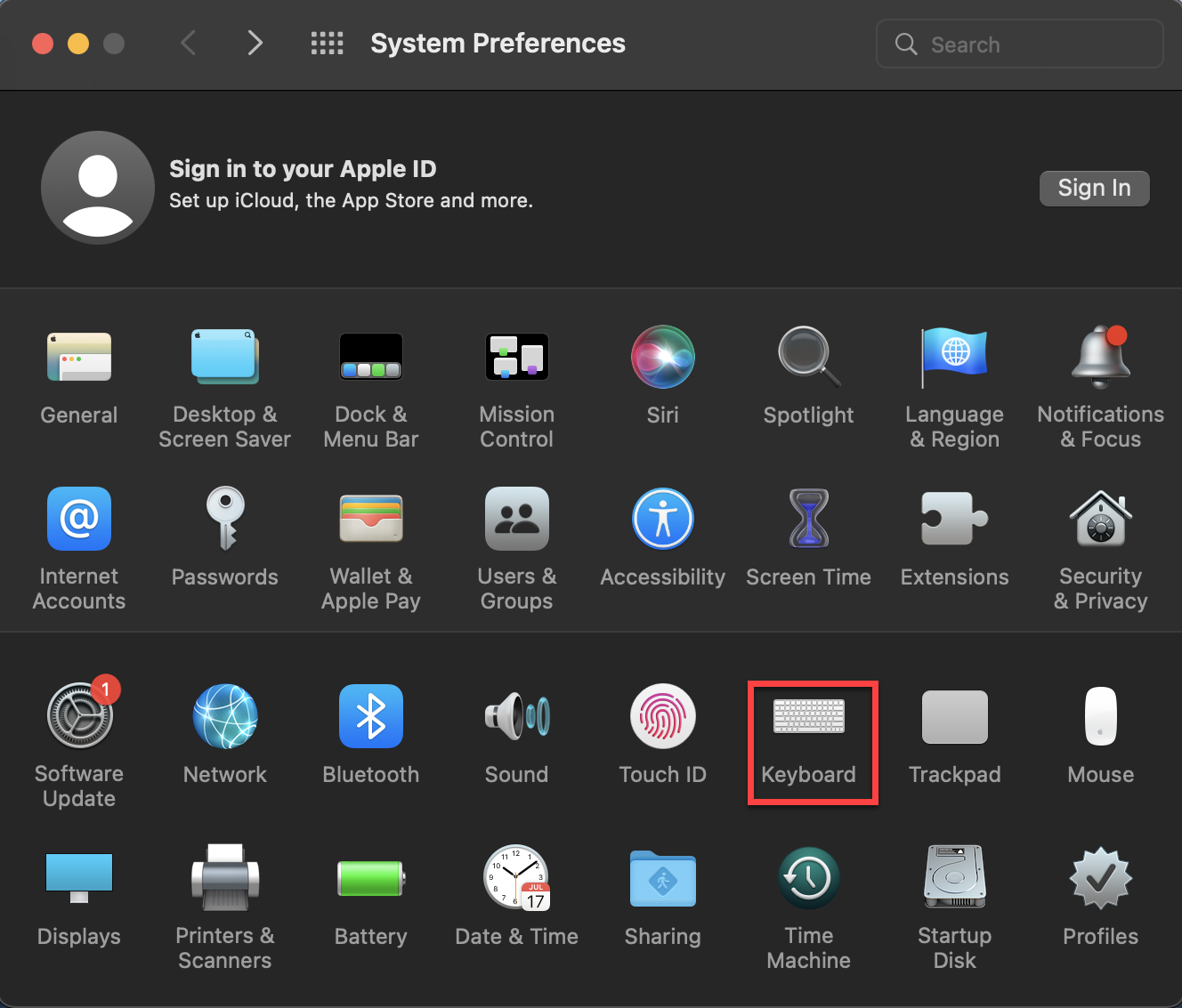Show all preferences grid button
Screen dimensions: 1182x1008
[x=327, y=44]
